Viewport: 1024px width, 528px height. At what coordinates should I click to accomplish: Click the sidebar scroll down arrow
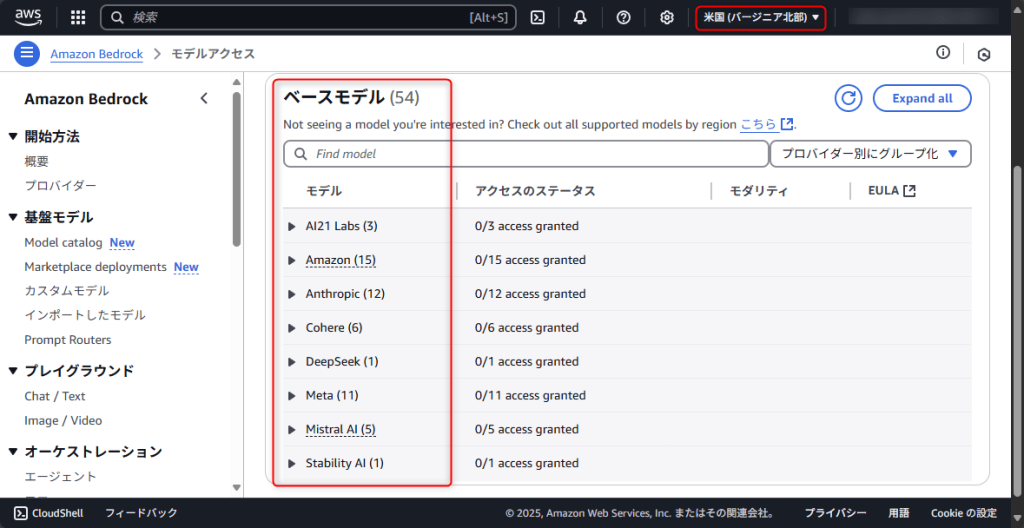click(x=236, y=487)
